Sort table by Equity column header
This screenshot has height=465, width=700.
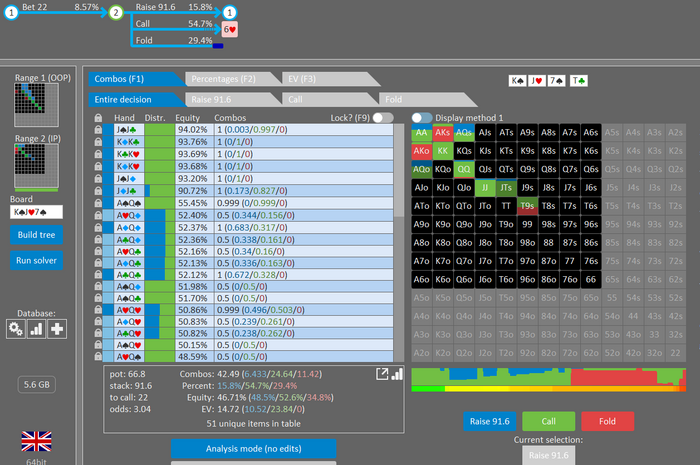pyautogui.click(x=188, y=118)
